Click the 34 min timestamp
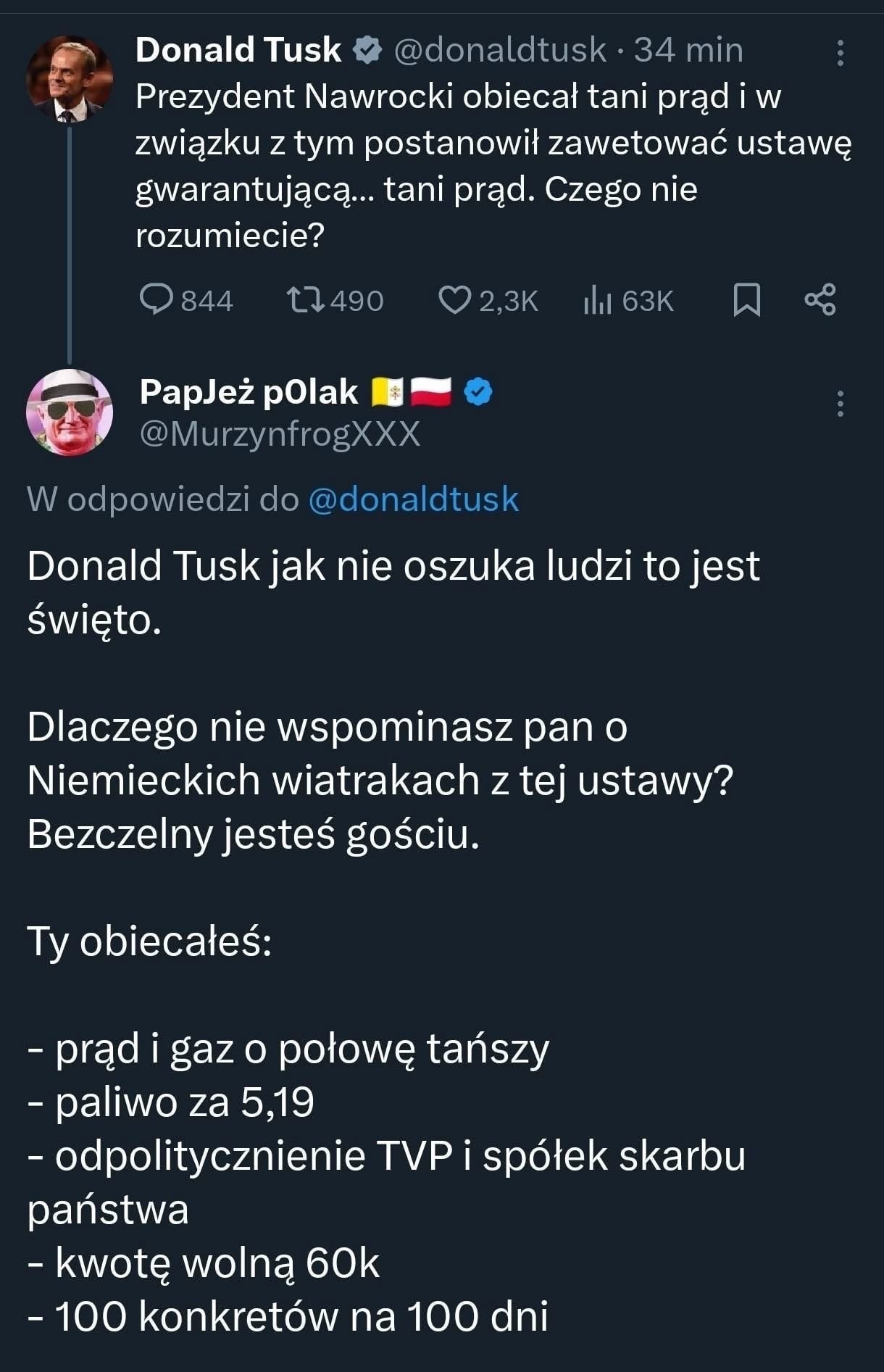This screenshot has width=884, height=1372. pos(688,50)
